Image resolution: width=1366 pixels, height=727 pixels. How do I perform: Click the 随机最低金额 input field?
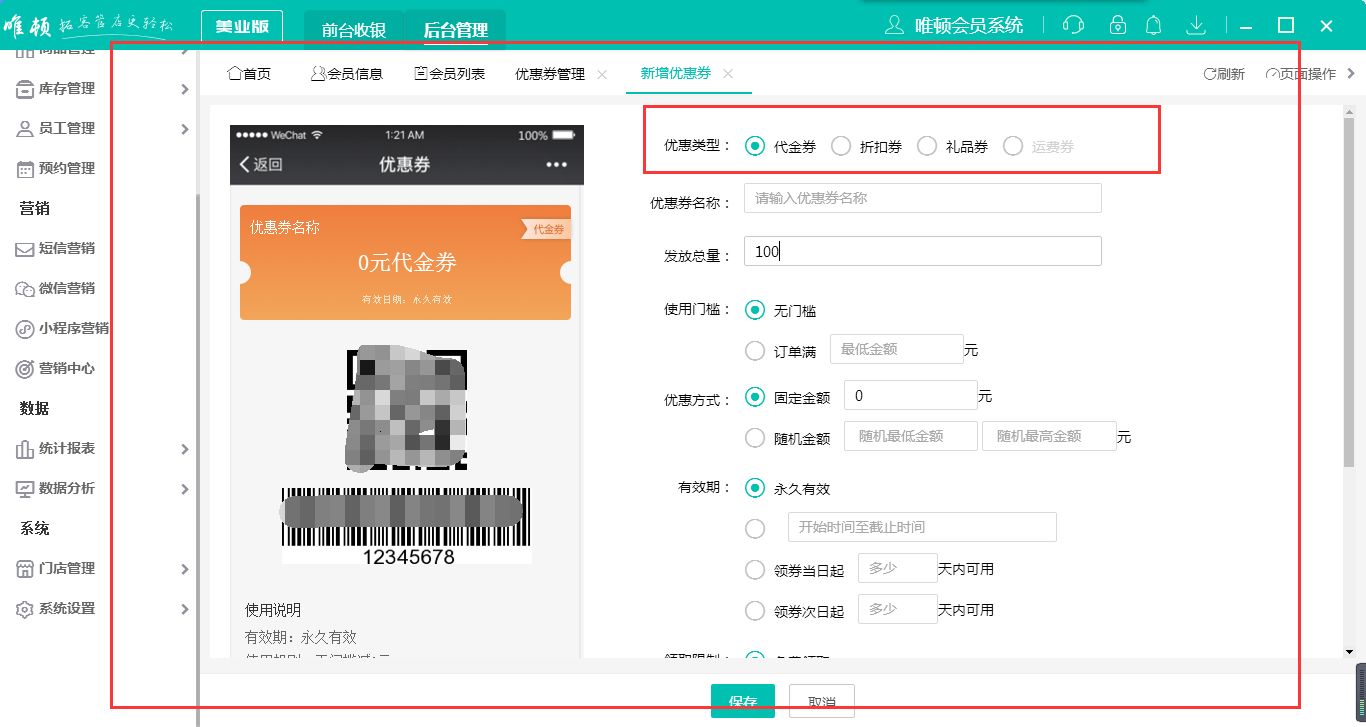coord(911,436)
